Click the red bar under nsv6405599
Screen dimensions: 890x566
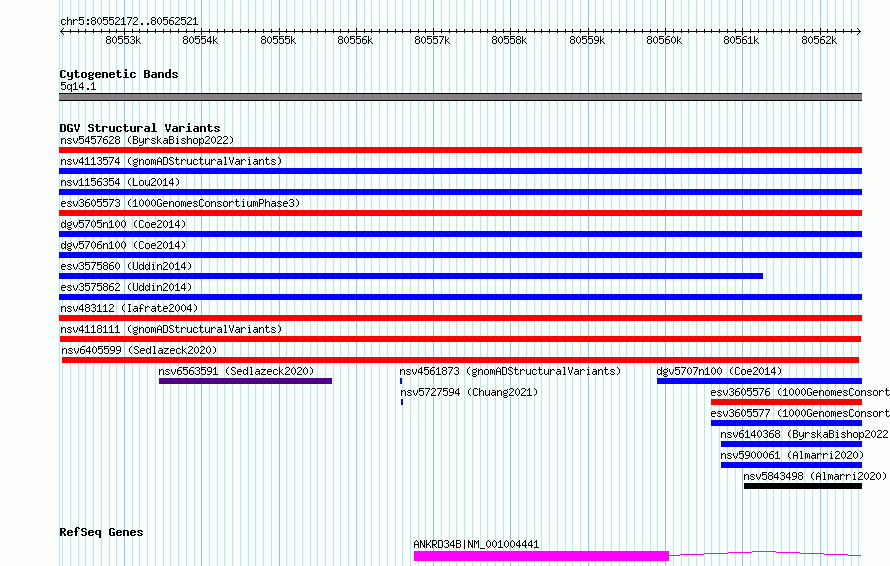[x=460, y=360]
